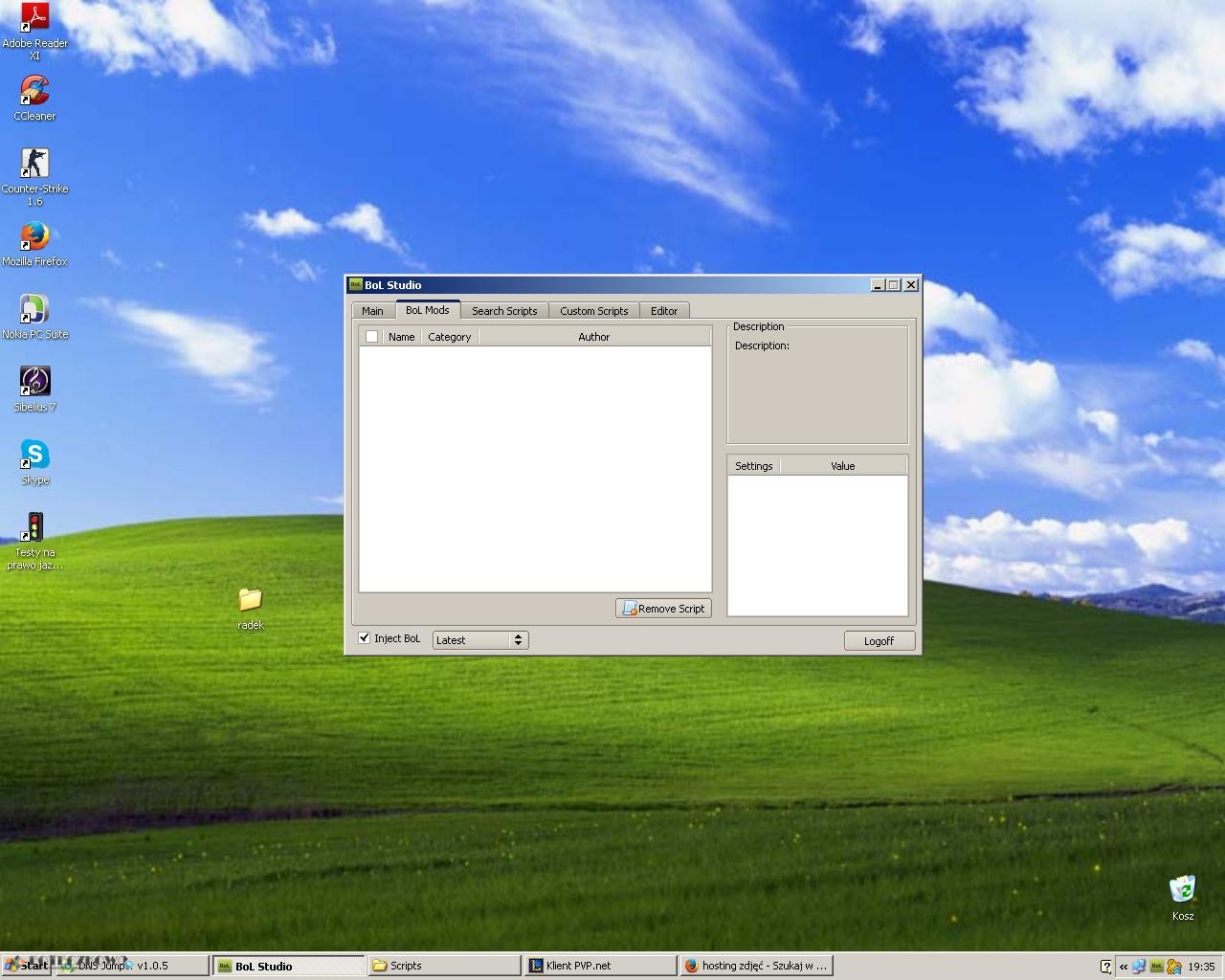The height and width of the screenshot is (980, 1225).
Task: Click the Settings column header
Action: (754, 466)
